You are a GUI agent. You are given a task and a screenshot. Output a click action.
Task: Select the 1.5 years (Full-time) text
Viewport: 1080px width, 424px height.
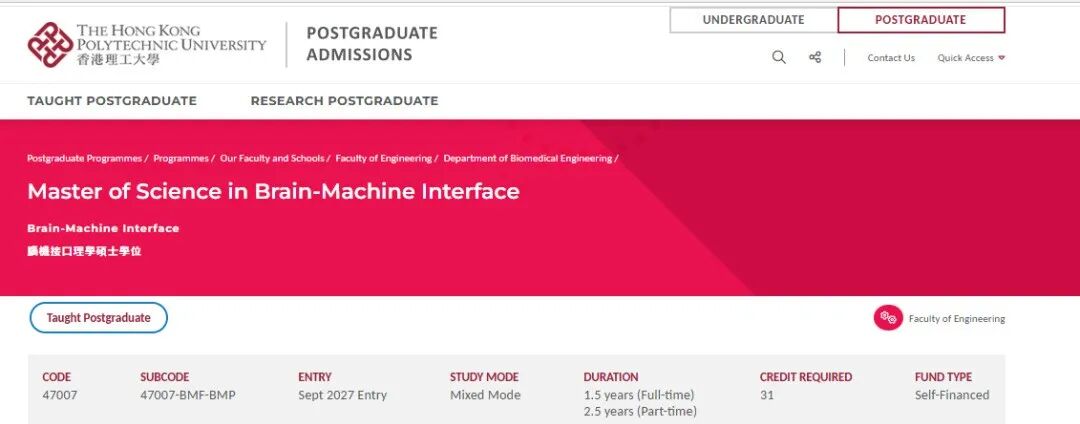click(639, 395)
